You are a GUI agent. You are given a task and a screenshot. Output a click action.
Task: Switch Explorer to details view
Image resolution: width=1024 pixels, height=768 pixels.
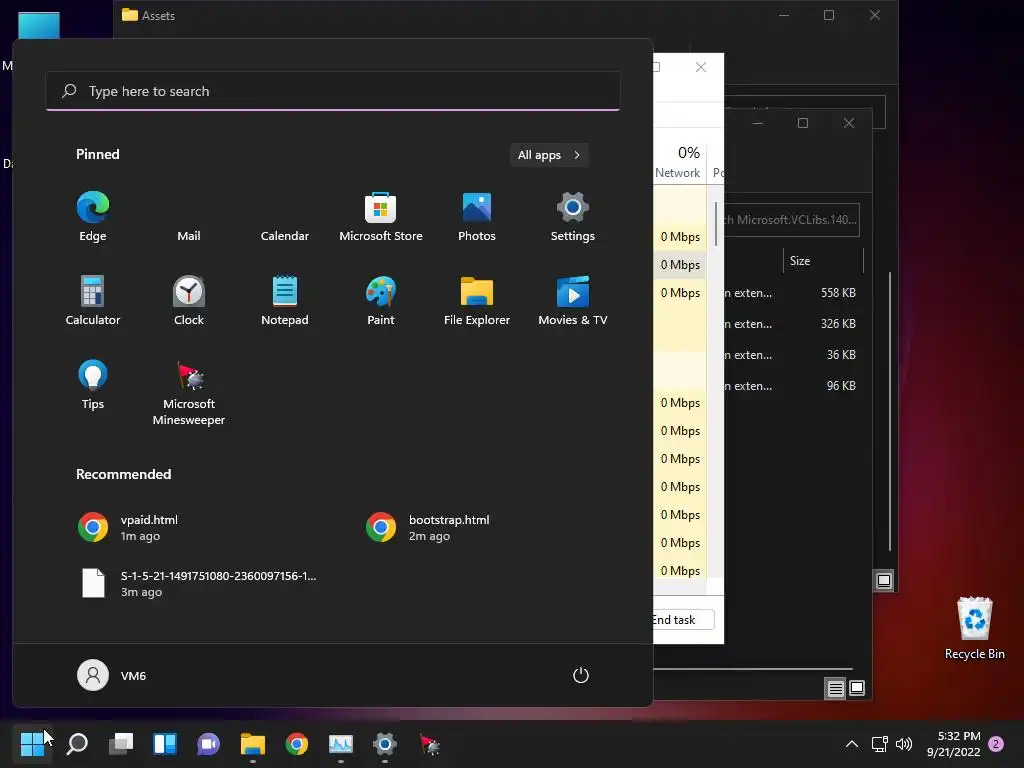pyautogui.click(x=835, y=688)
